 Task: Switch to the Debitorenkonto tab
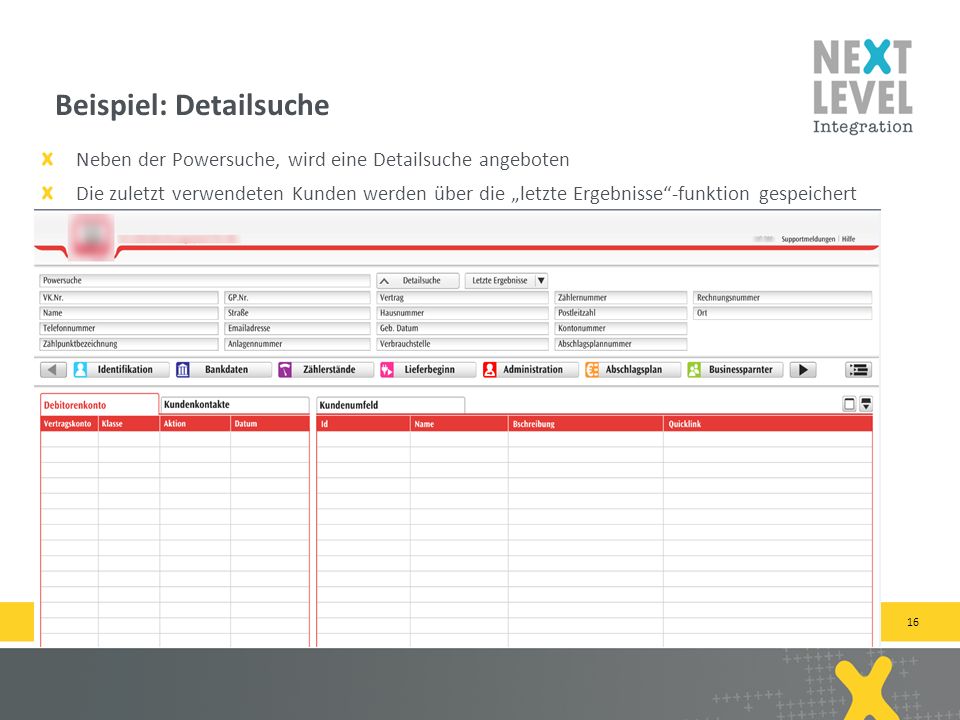(99, 405)
